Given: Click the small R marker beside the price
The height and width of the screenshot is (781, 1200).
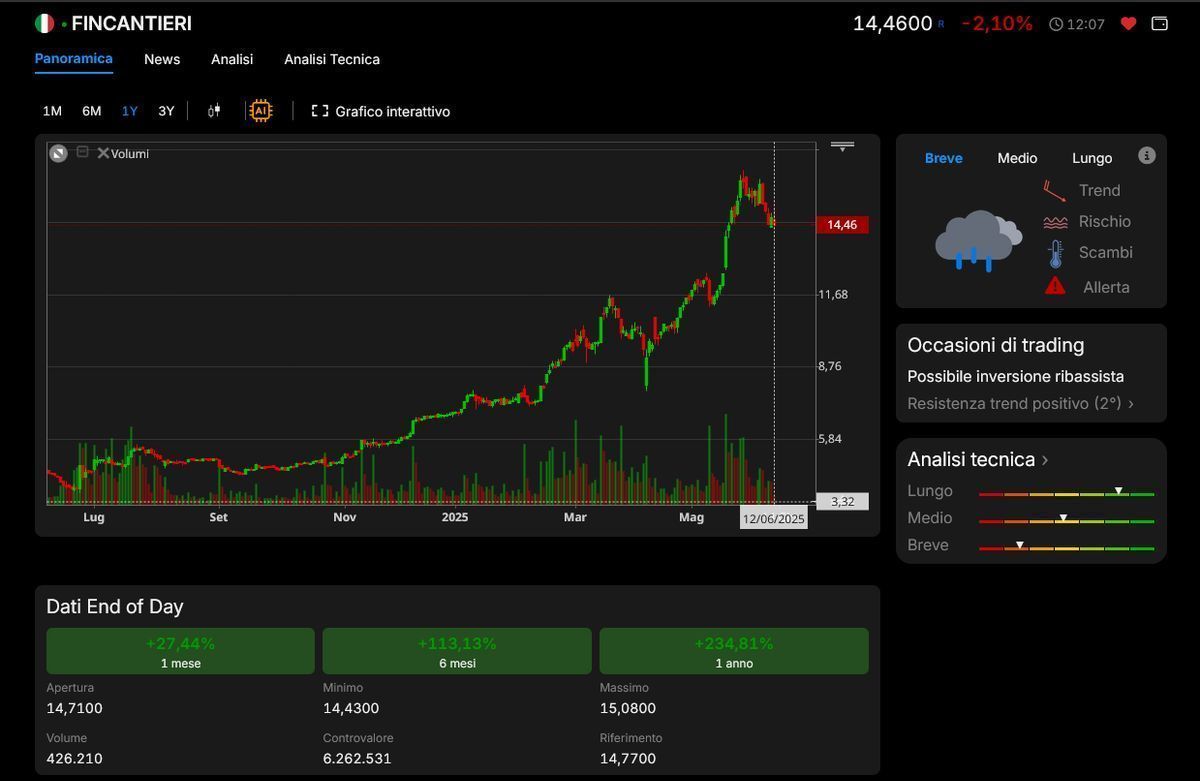Looking at the screenshot, I should click(x=941, y=24).
